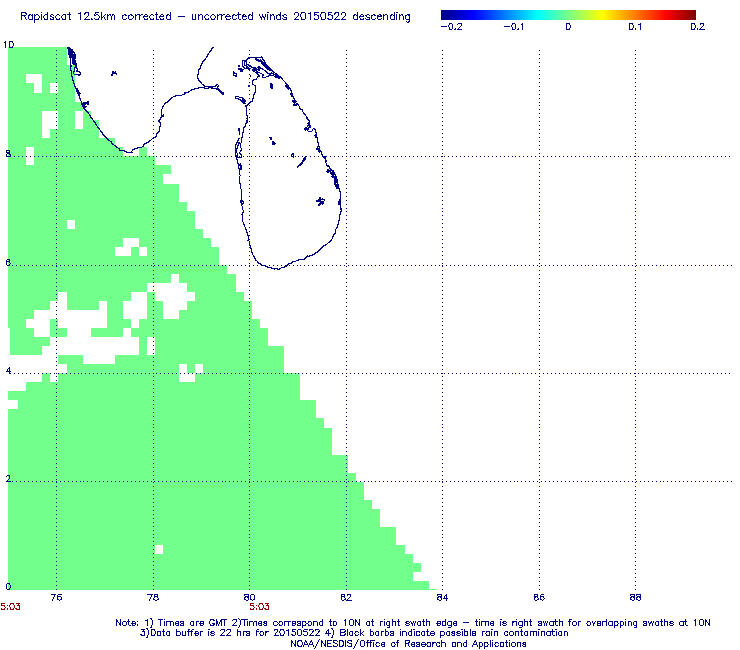Click the Sri Lanka island outline on map

click(288, 163)
